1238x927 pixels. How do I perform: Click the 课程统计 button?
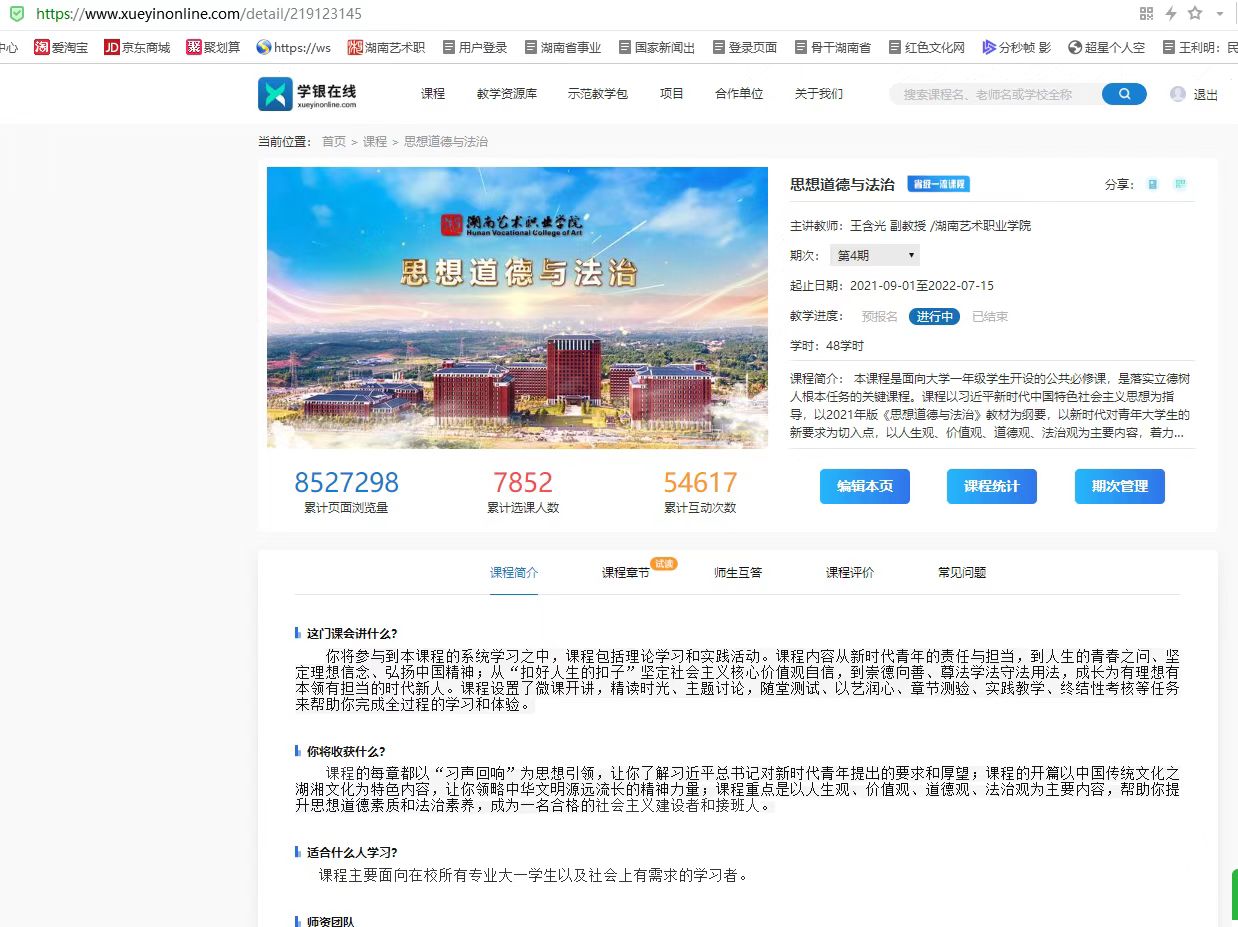[x=992, y=486]
